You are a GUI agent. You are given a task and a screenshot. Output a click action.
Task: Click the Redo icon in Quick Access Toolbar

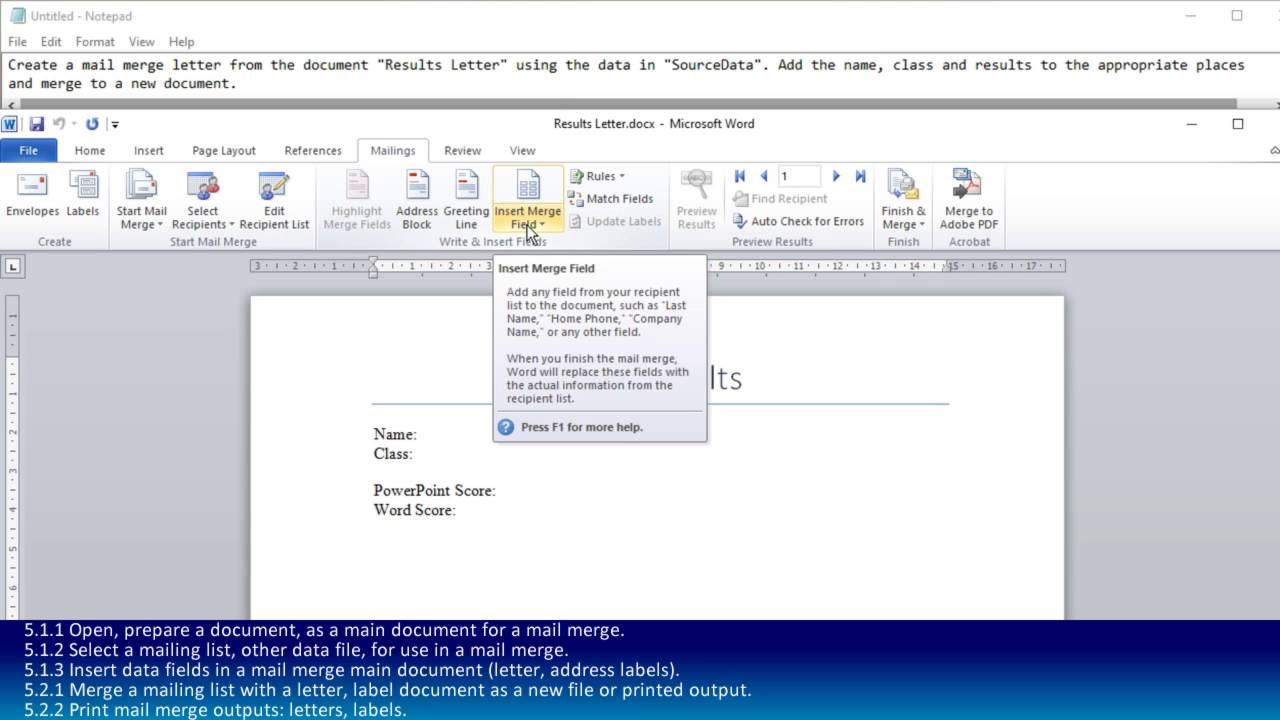coord(92,124)
